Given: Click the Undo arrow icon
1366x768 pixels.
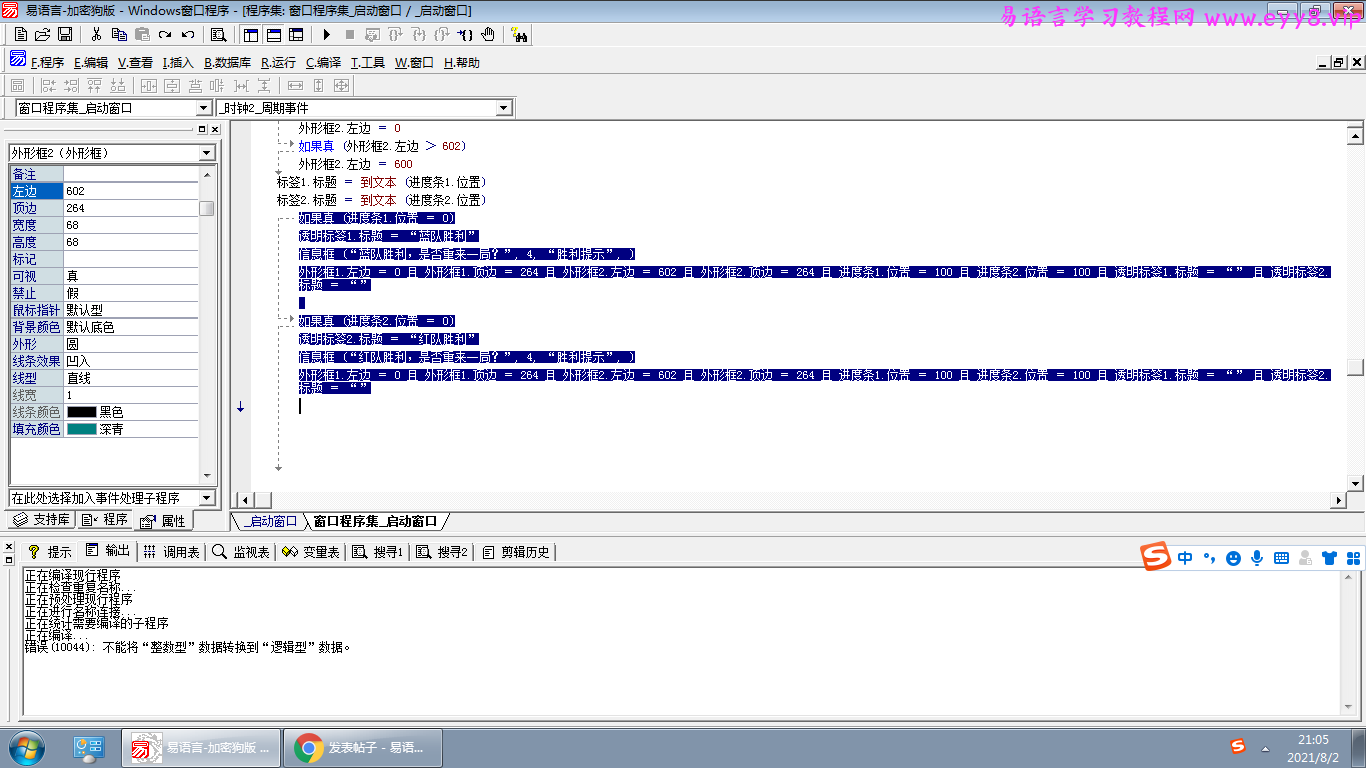Looking at the screenshot, I should click(x=188, y=34).
